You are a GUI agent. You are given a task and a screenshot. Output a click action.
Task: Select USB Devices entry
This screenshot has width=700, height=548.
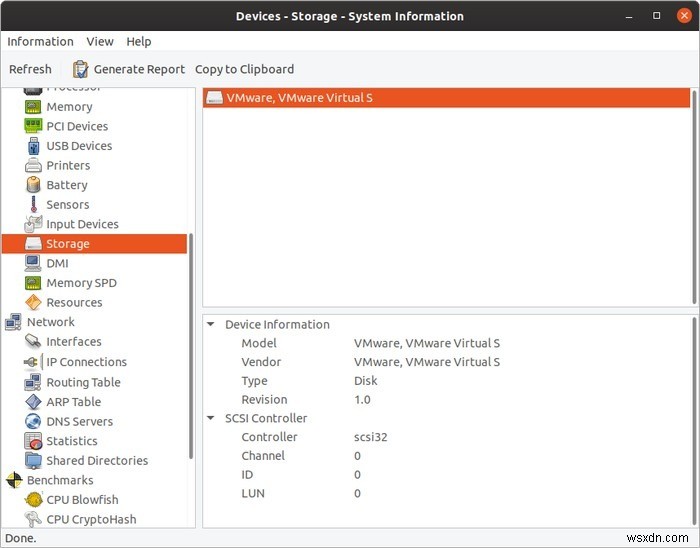(79, 146)
